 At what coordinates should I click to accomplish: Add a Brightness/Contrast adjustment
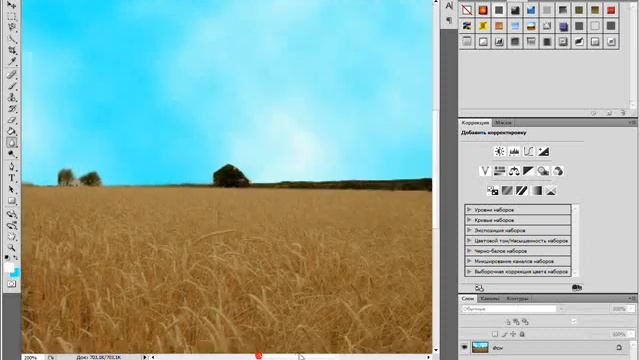pos(499,151)
